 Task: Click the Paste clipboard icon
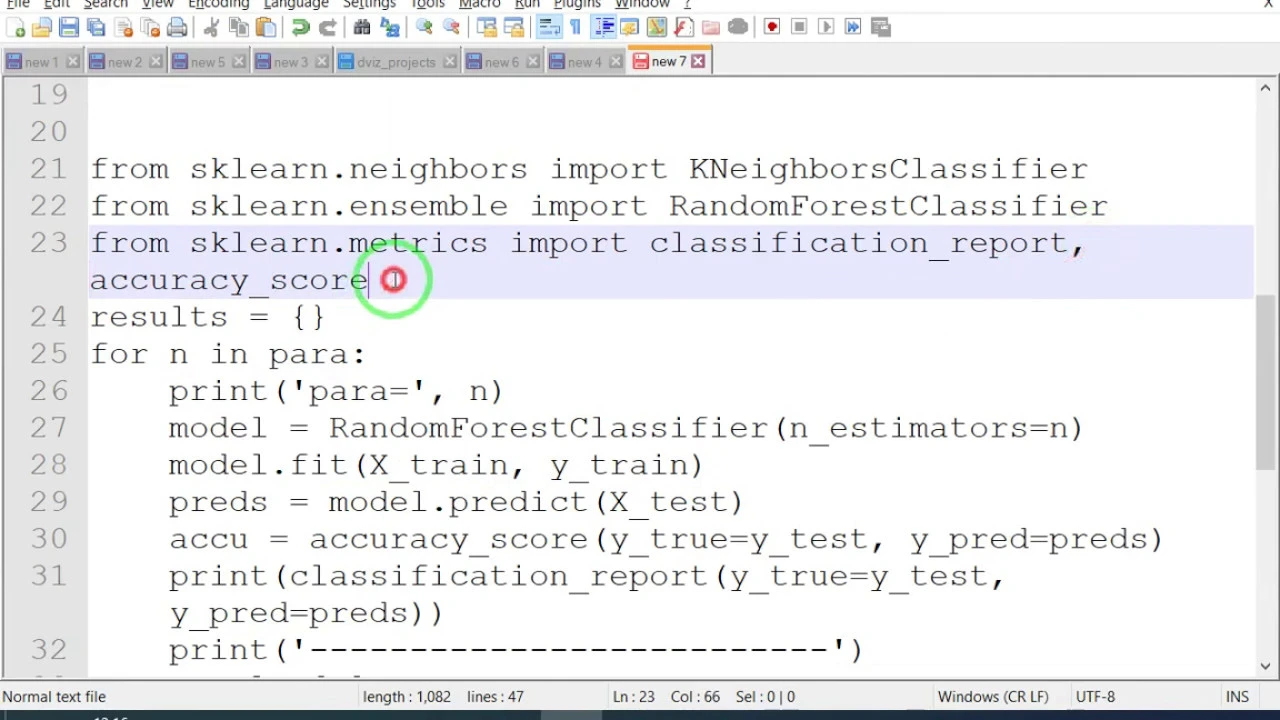click(265, 27)
